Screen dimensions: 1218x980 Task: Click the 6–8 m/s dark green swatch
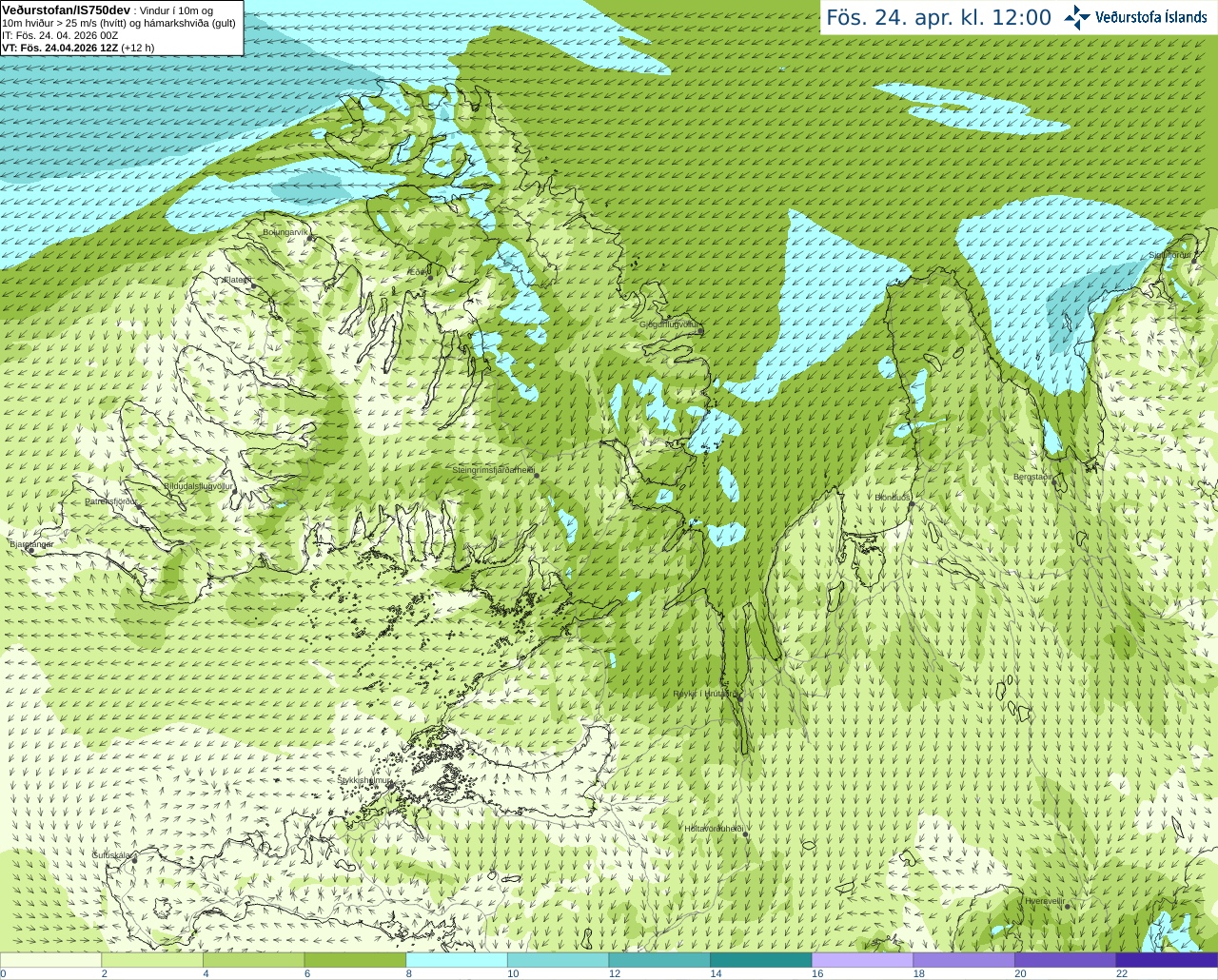(355, 960)
